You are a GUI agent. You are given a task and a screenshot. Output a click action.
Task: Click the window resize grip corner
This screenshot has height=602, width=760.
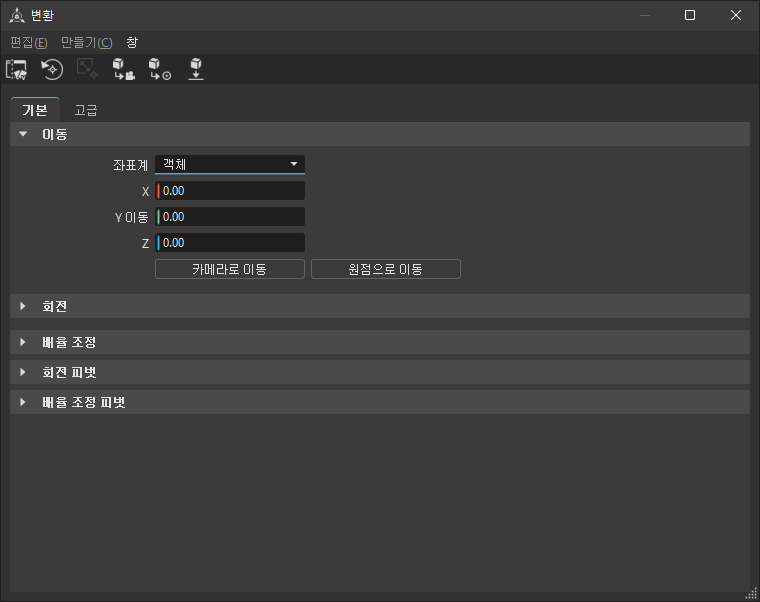(x=752, y=594)
